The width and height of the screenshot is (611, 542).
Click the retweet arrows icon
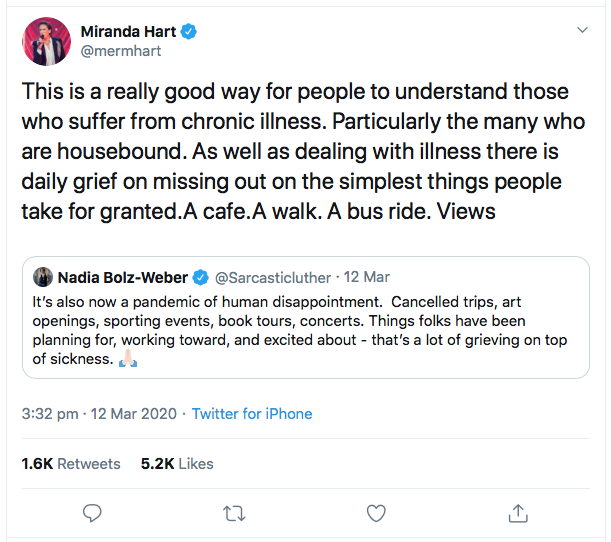coord(234,514)
